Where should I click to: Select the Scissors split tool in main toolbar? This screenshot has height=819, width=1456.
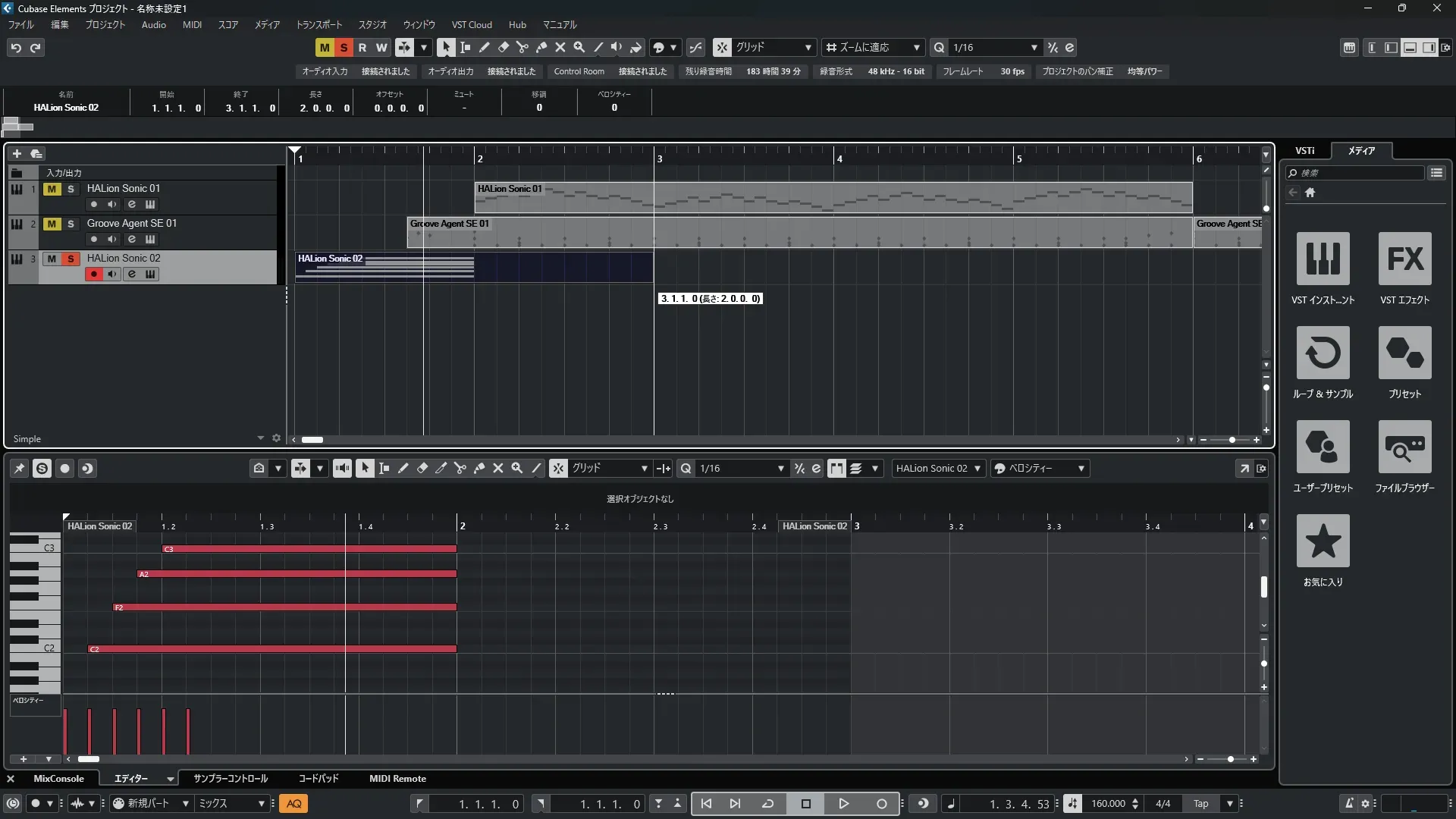522,47
